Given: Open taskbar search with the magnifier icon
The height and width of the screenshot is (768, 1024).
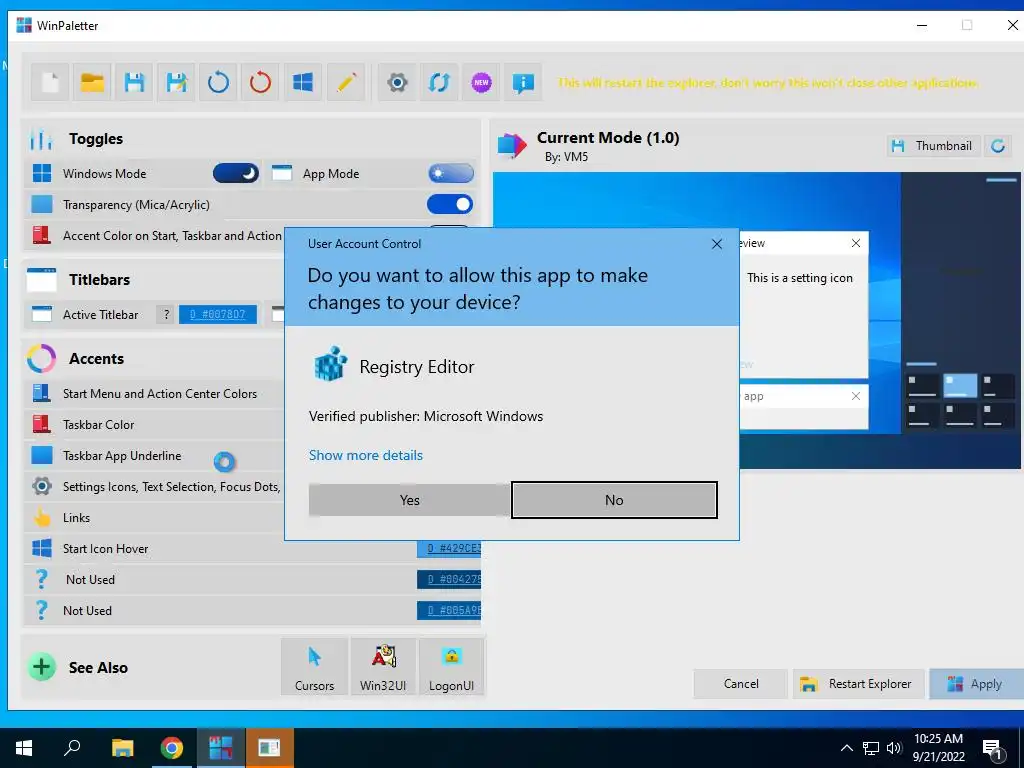Looking at the screenshot, I should [x=72, y=747].
